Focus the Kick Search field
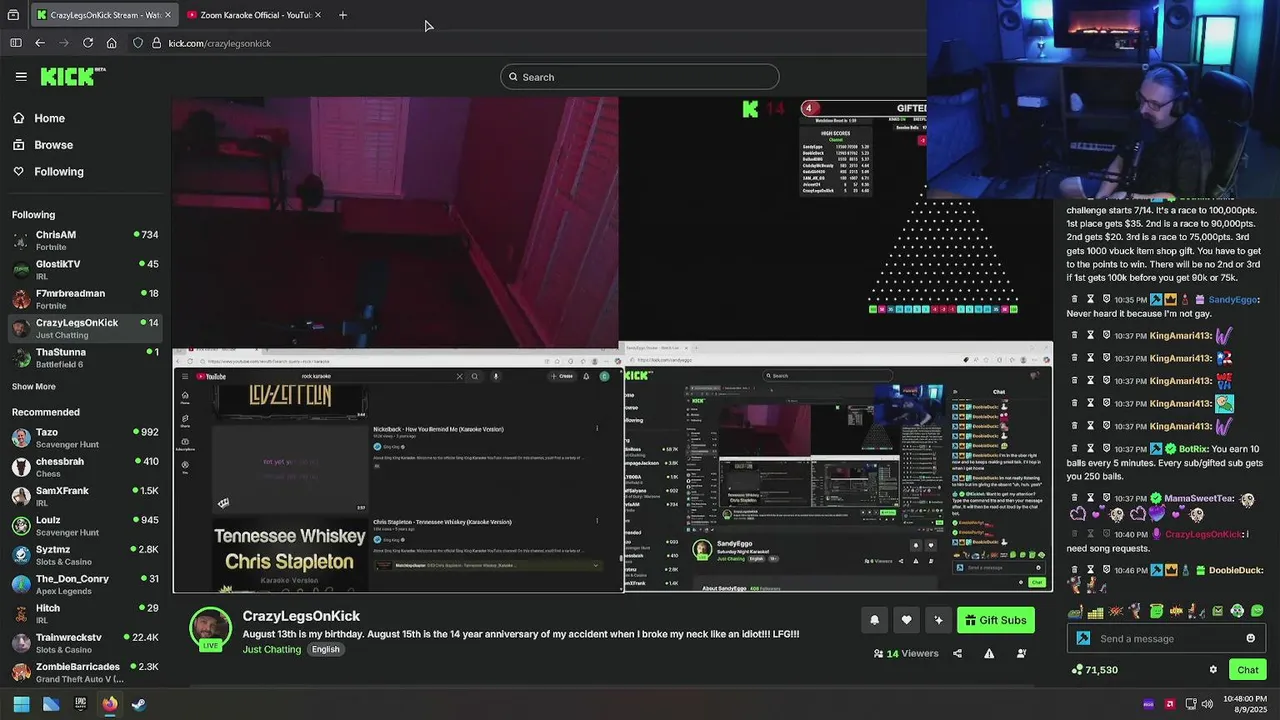 tap(640, 77)
